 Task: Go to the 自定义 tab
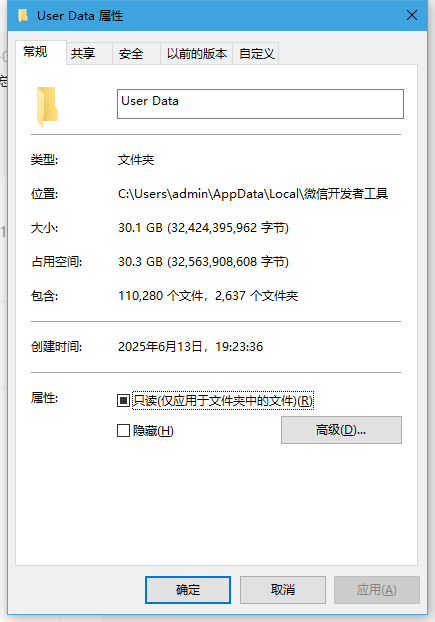pos(256,53)
